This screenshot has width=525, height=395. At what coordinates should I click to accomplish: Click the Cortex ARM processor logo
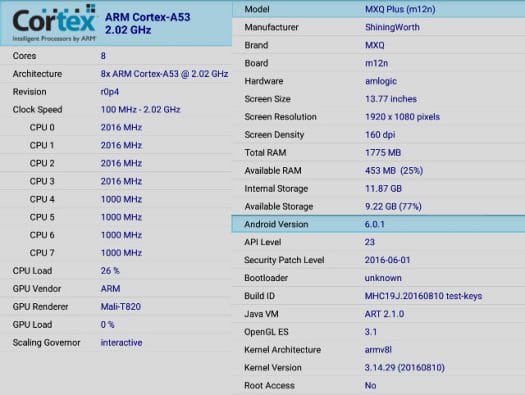click(x=55, y=23)
